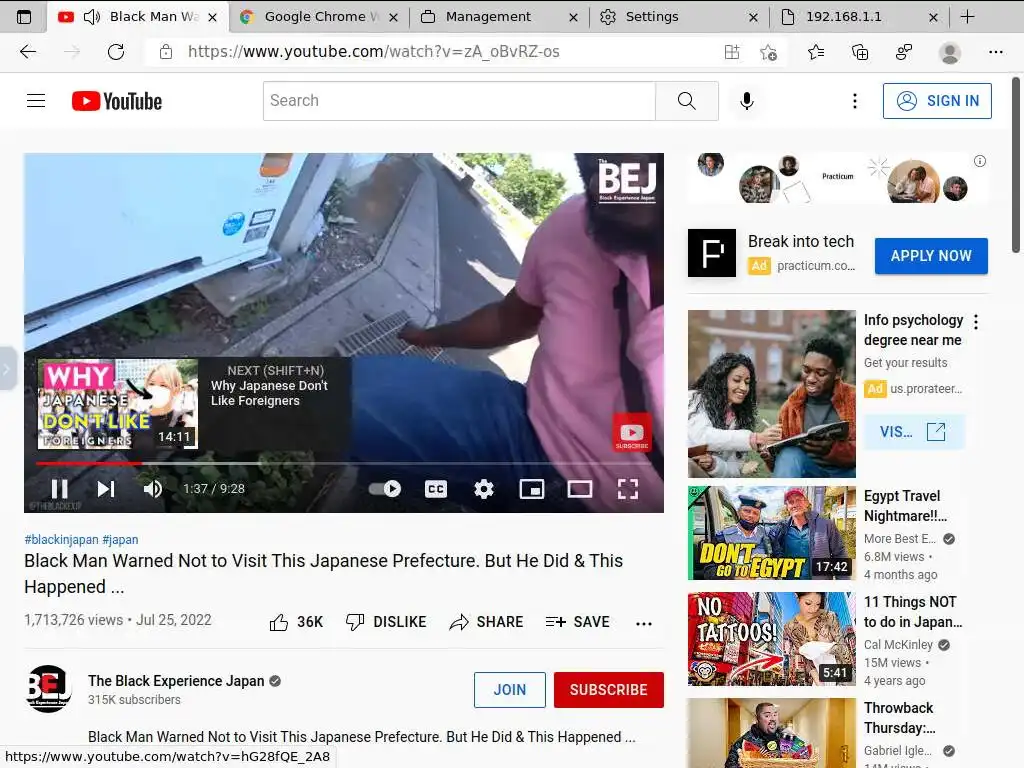The width and height of the screenshot is (1024, 768).
Task: Click the DISLIKE thumbs-down button
Action: pyautogui.click(x=386, y=622)
